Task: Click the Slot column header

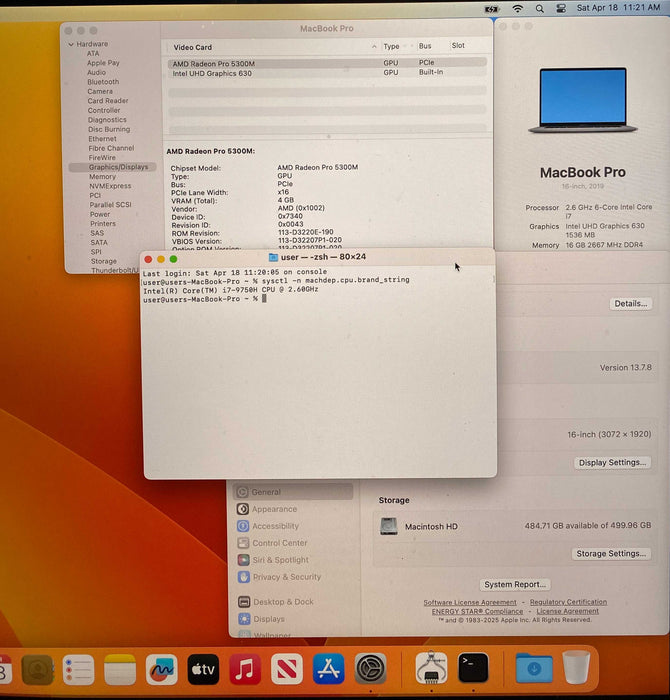Action: 458,46
